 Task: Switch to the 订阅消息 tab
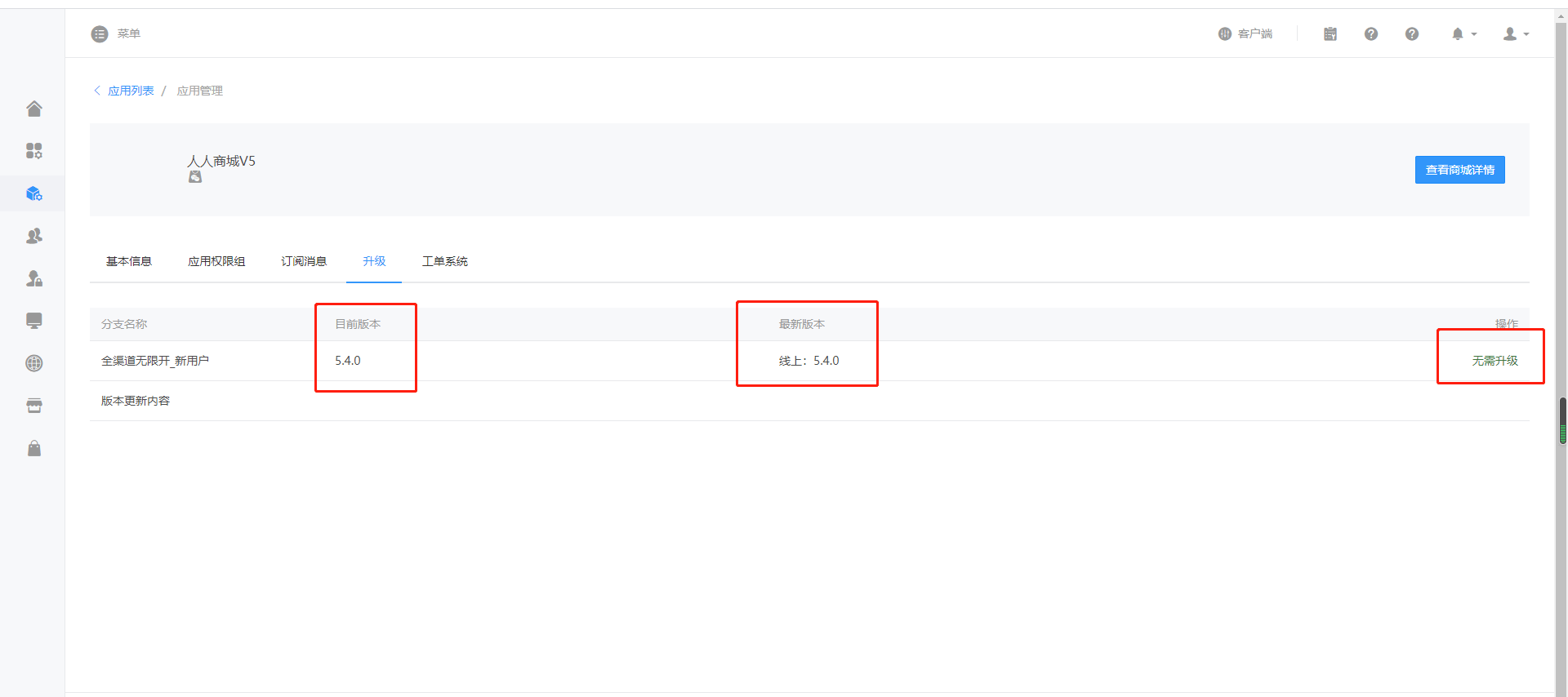[304, 261]
